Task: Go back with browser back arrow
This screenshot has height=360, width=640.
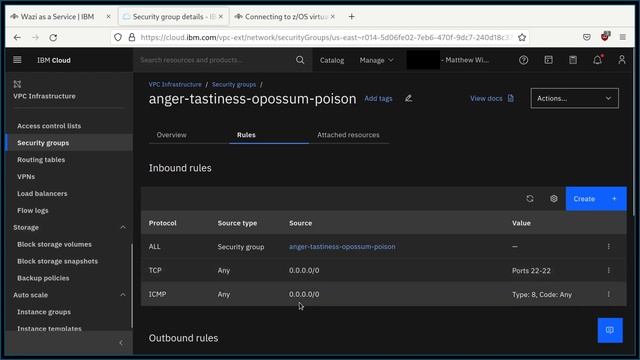Action: tap(17, 38)
